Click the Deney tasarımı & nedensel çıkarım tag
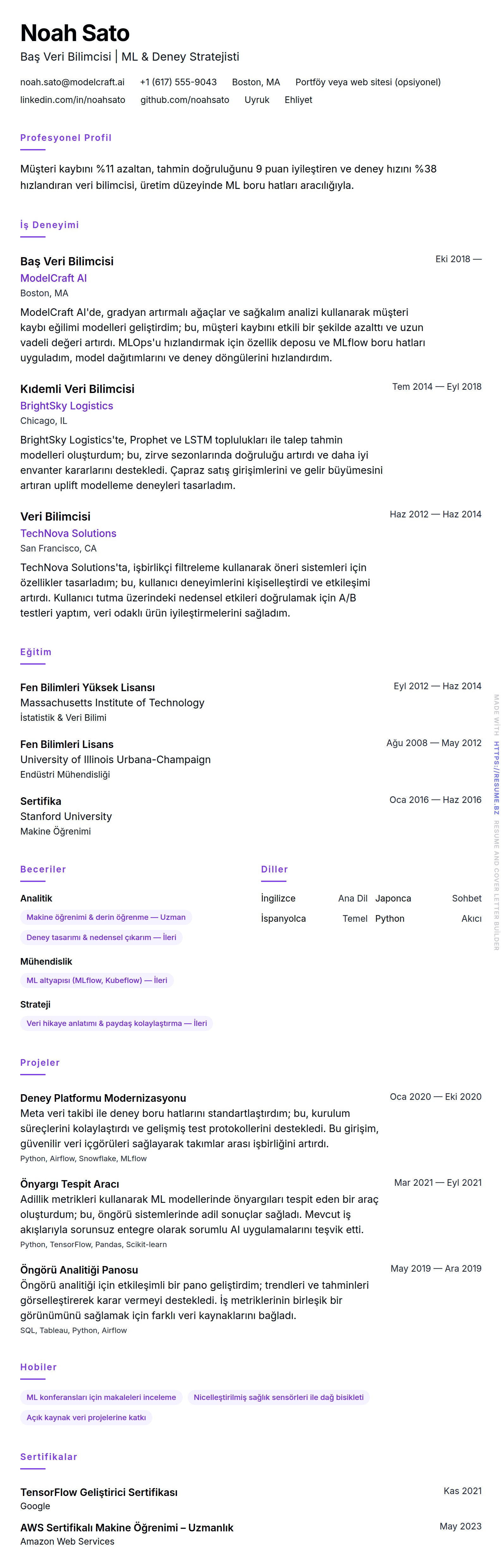Viewport: 502px width, 1568px height. click(x=101, y=938)
